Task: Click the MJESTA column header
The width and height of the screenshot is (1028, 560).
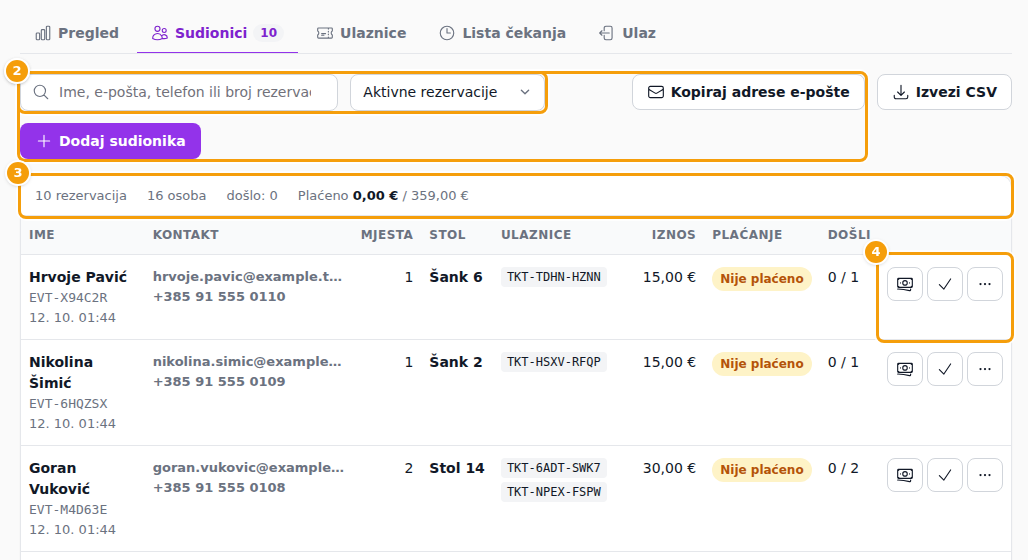Action: pos(387,235)
